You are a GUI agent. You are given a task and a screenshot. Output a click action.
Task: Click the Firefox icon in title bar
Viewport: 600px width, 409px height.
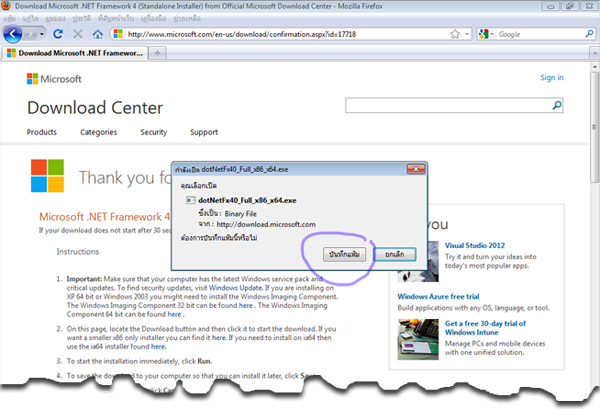click(x=6, y=6)
